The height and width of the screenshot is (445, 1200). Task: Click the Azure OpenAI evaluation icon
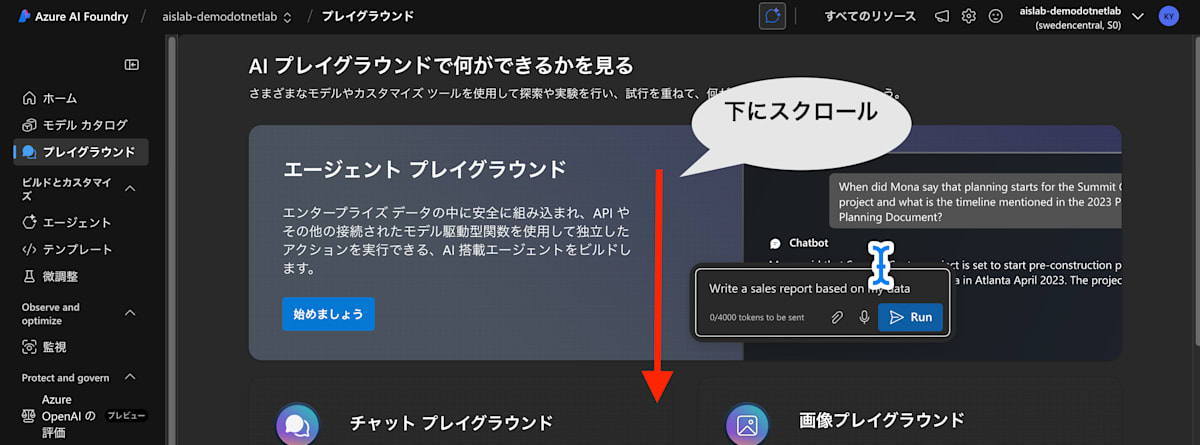[x=29, y=416]
